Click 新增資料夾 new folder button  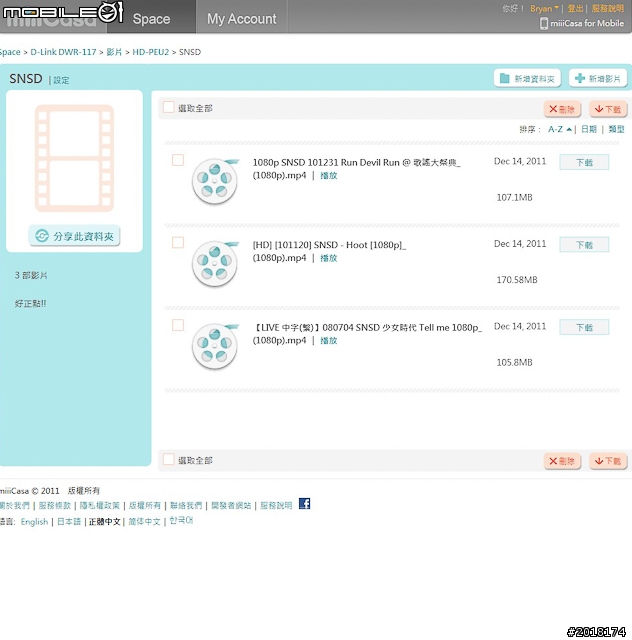pos(527,78)
